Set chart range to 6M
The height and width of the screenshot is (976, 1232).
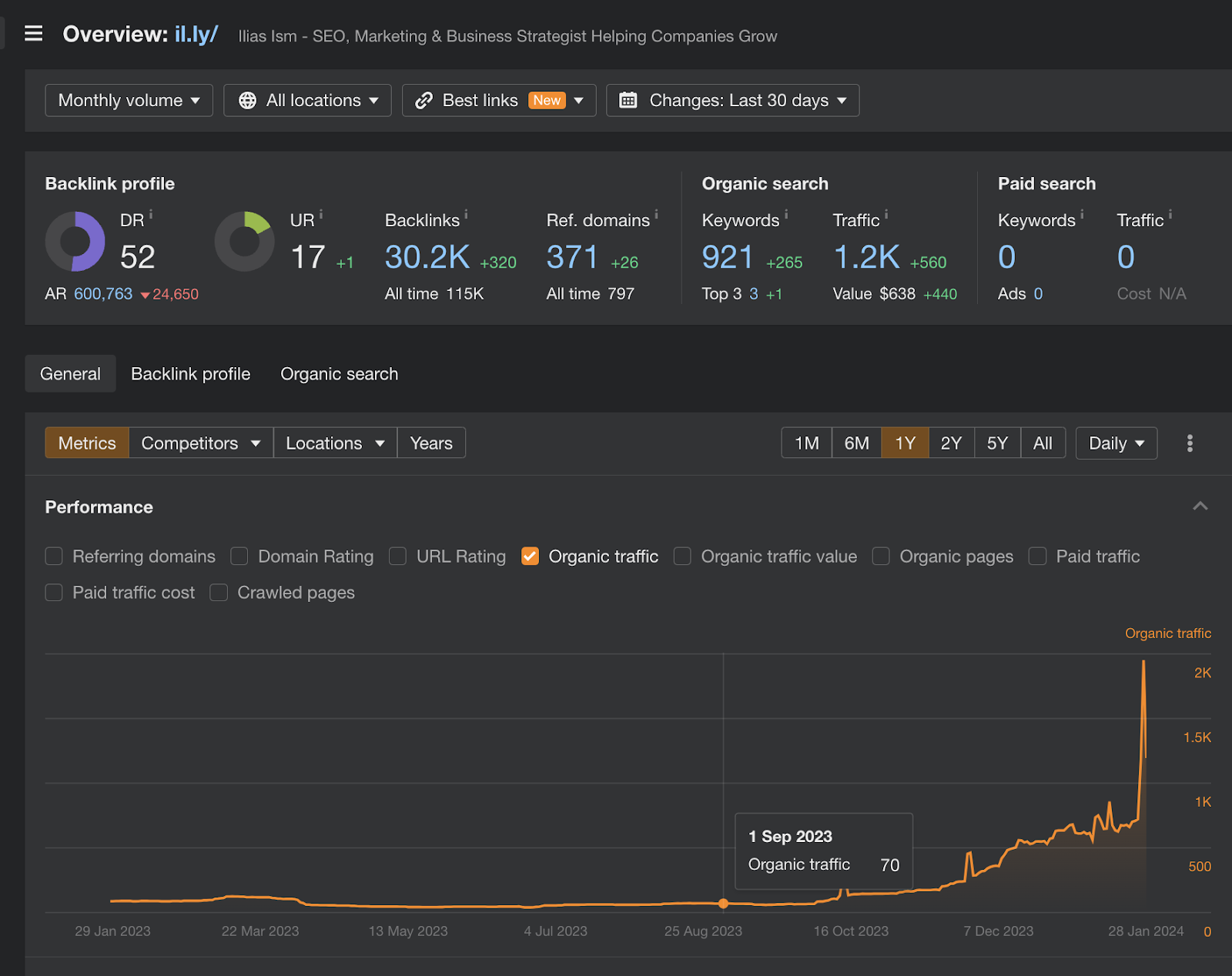coord(856,443)
